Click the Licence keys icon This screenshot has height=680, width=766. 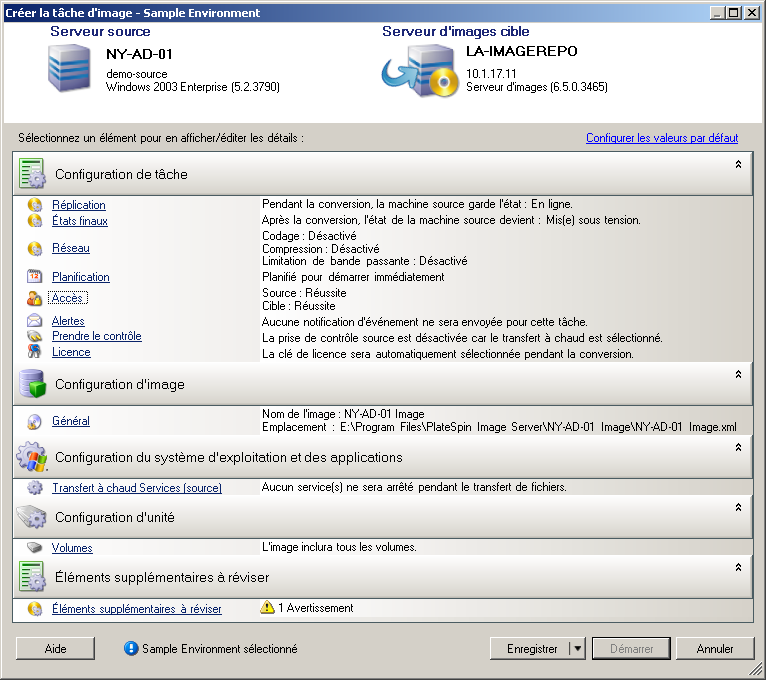pos(35,352)
